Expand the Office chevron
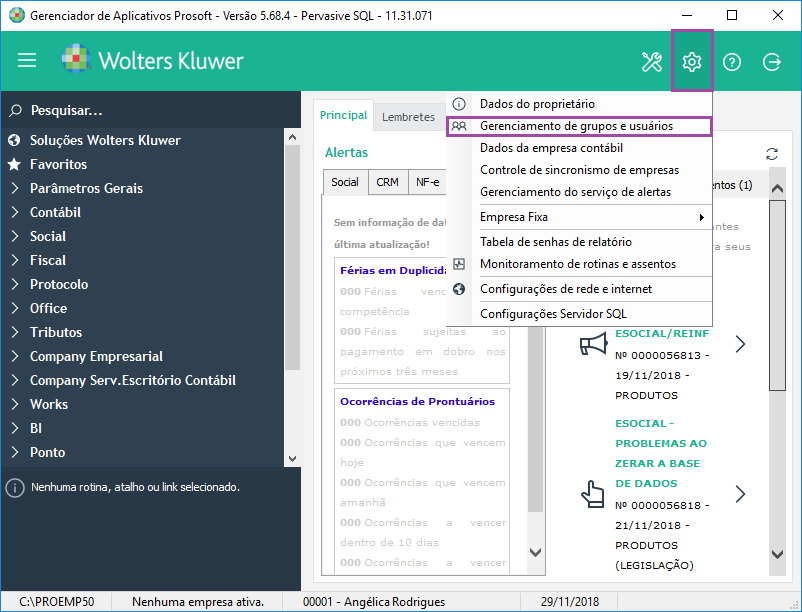 (15, 308)
